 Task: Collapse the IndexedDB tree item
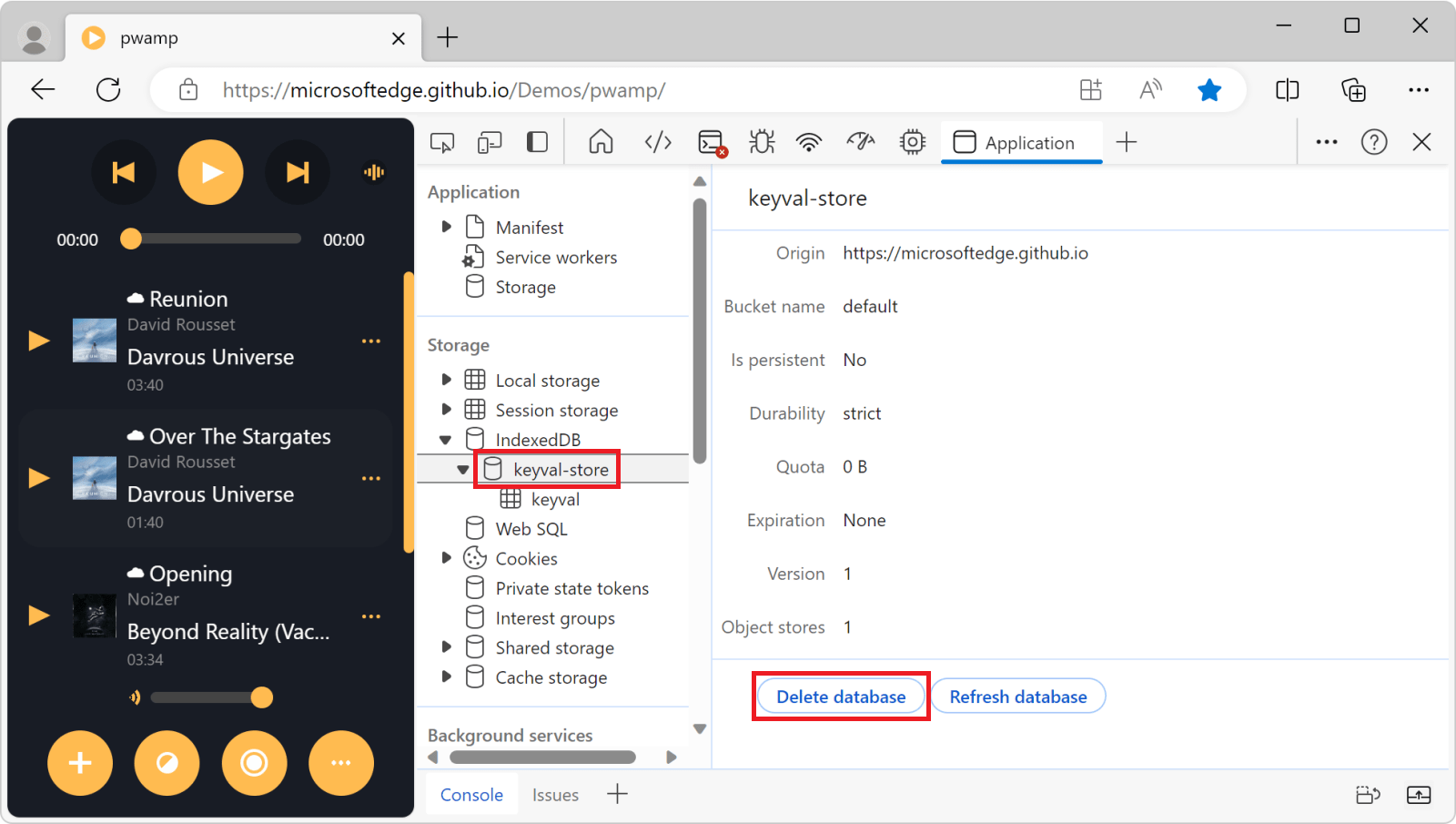tap(446, 439)
